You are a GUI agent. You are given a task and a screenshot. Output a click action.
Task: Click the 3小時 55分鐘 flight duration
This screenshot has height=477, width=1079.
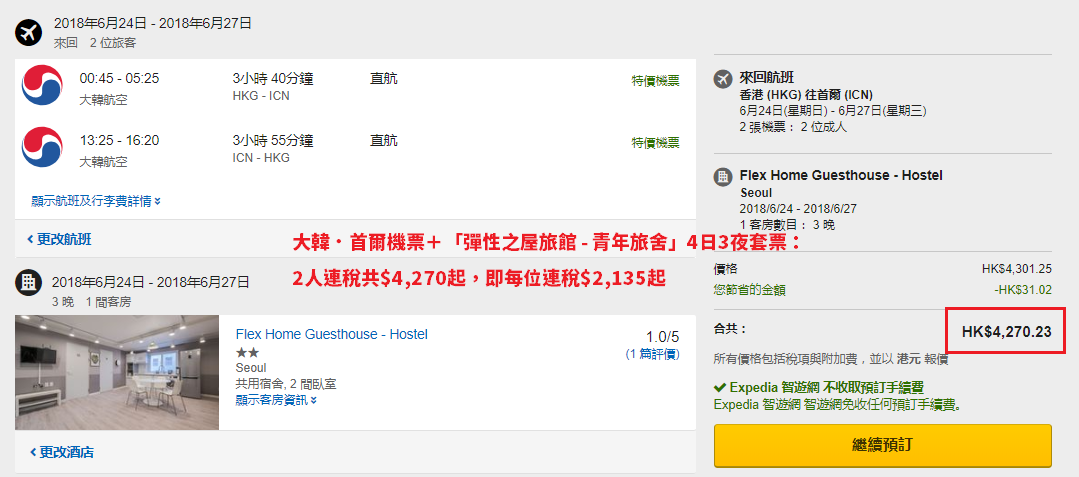[273, 140]
